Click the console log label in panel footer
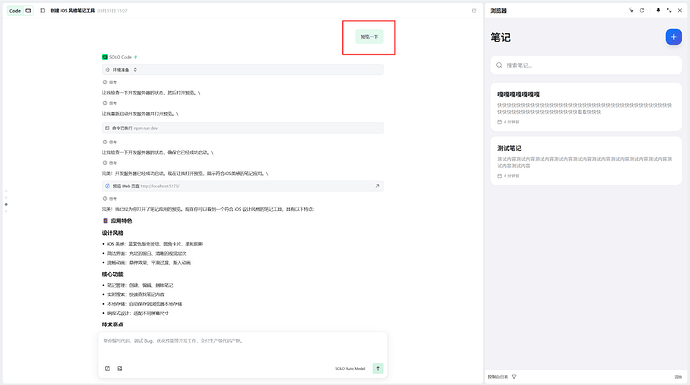This screenshot has width=690, height=385. pos(498,377)
